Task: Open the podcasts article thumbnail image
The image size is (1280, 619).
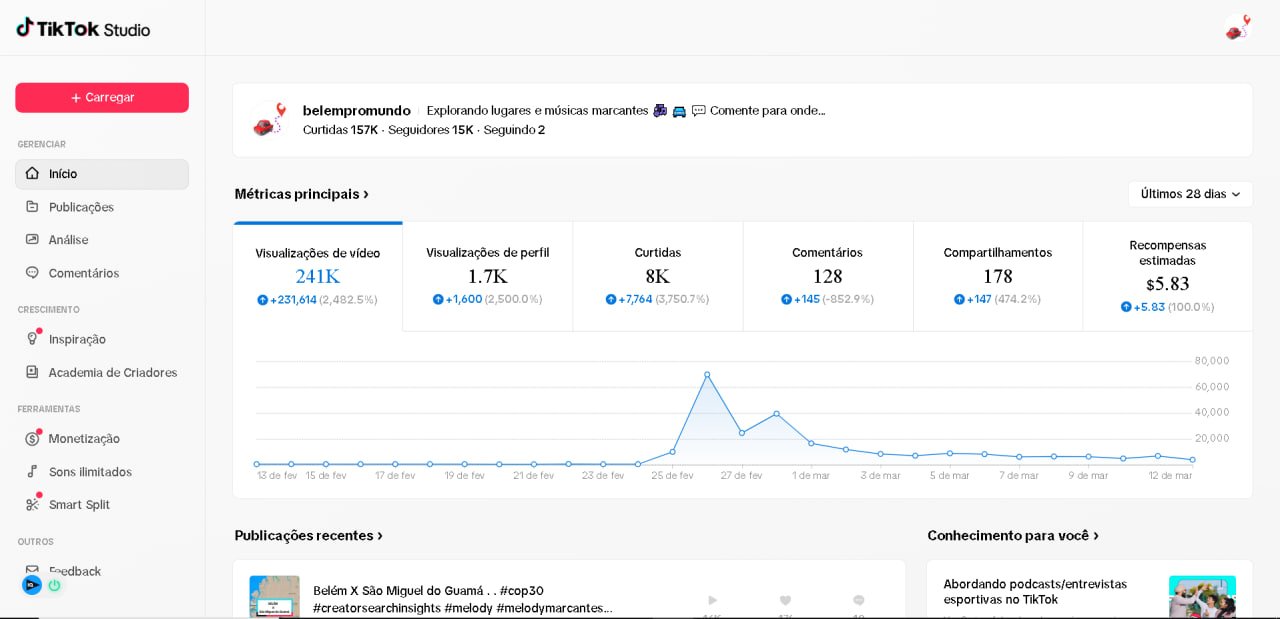Action: [1202, 596]
